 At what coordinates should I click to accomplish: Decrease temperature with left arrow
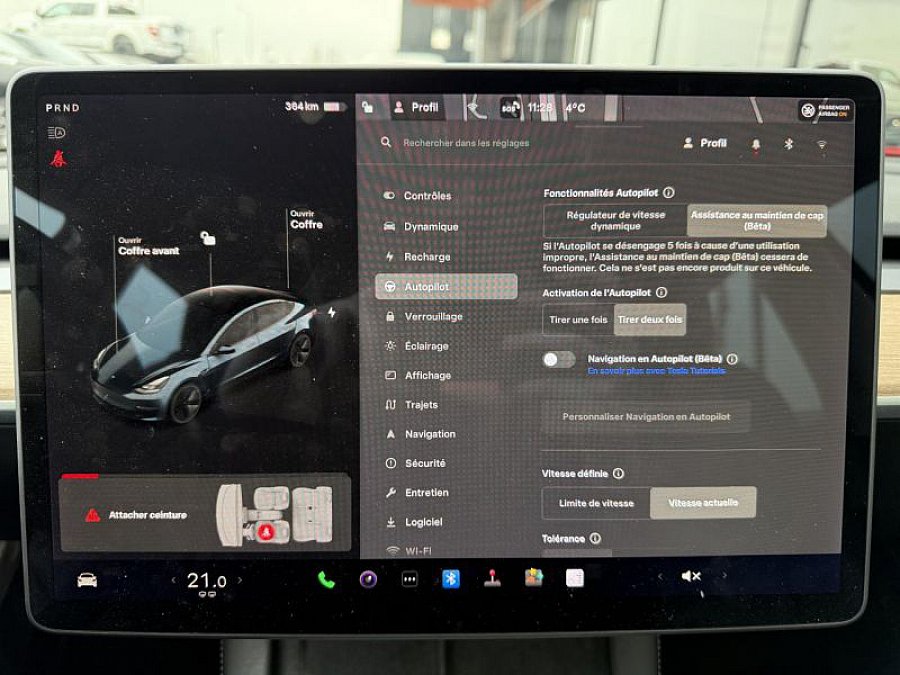pyautogui.click(x=174, y=580)
